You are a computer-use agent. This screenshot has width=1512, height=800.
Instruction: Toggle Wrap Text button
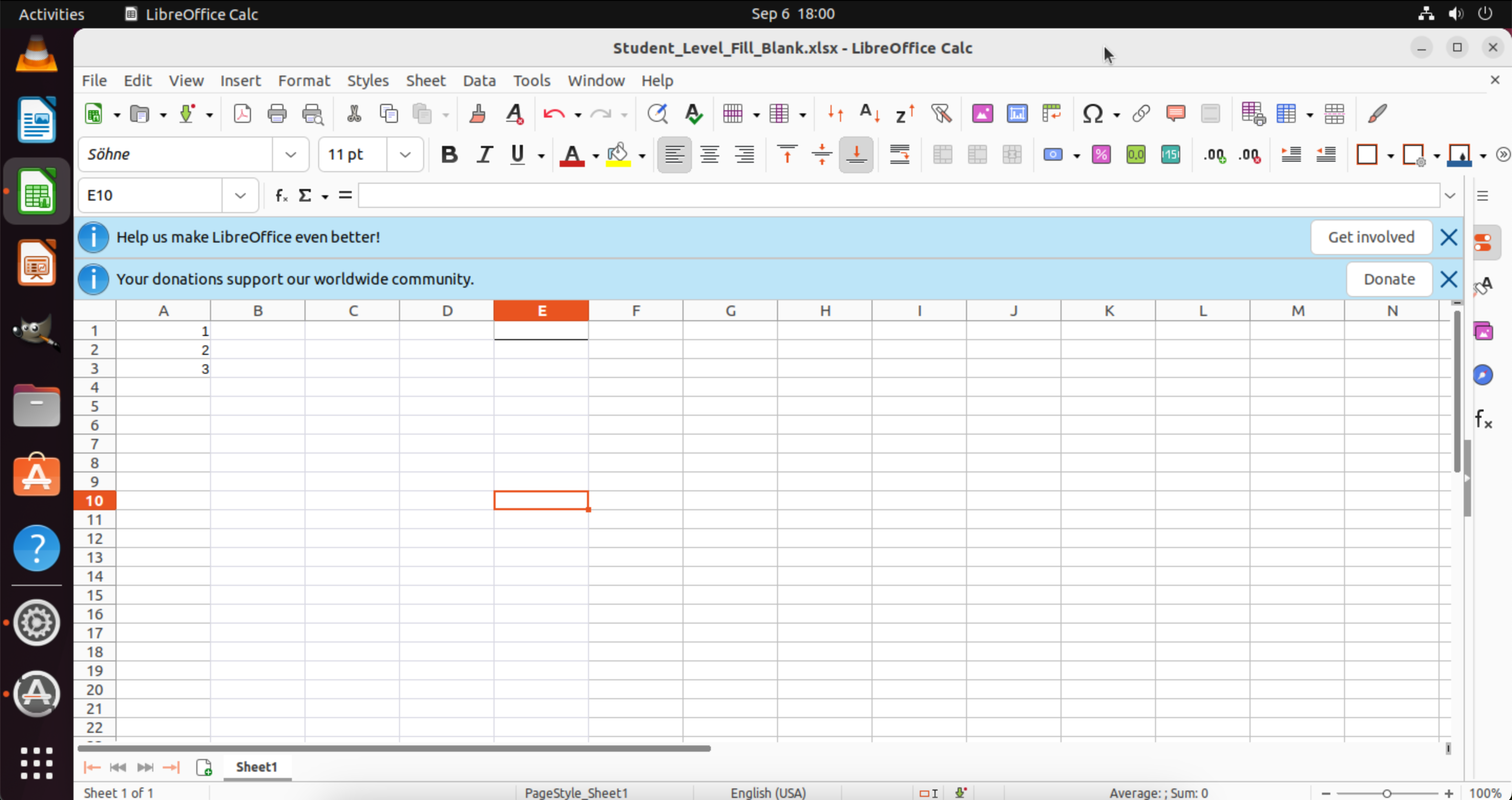899,155
